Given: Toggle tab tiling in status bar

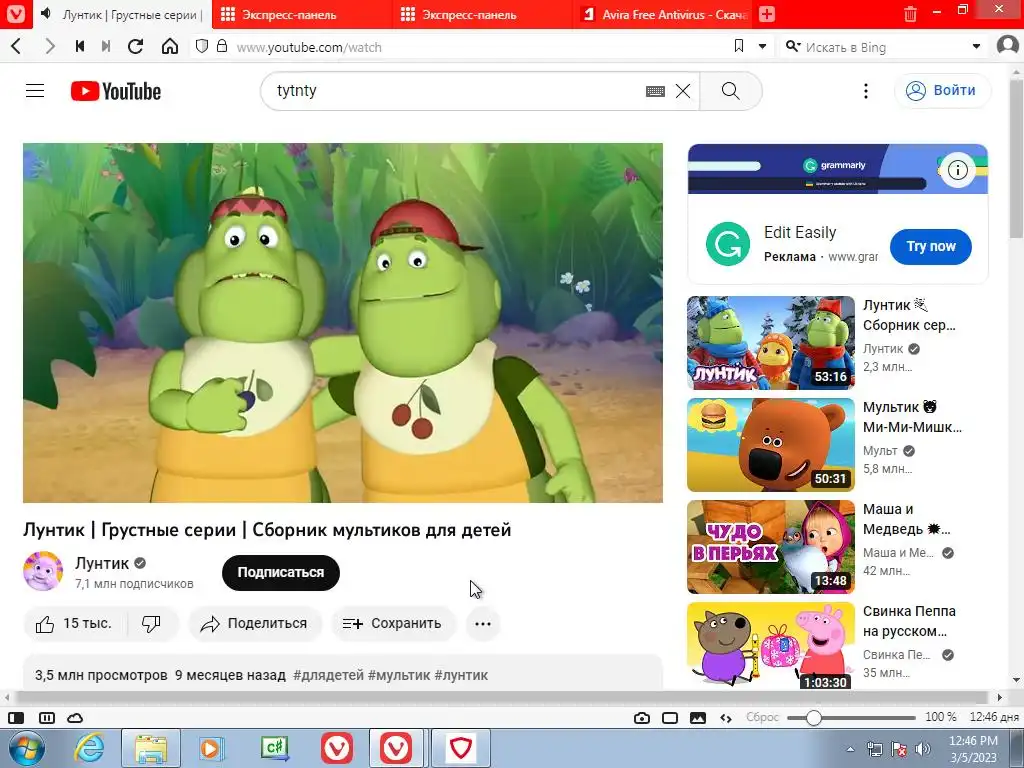Looking at the screenshot, I should 47,718.
